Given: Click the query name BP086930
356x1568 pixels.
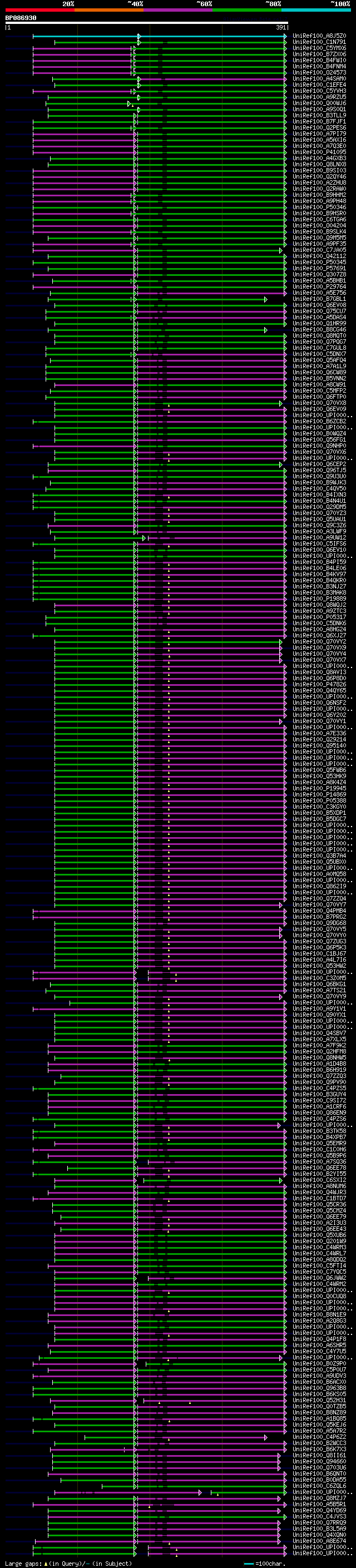Looking at the screenshot, I should (x=21, y=18).
